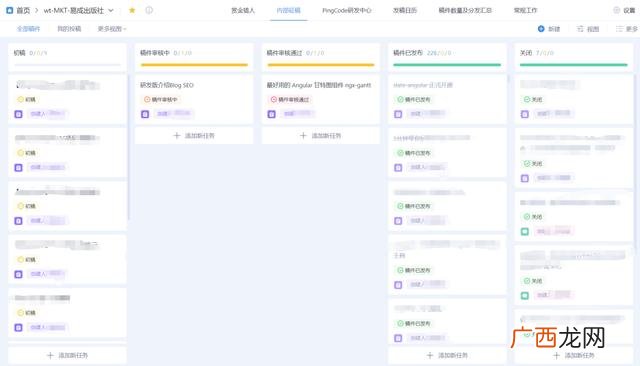Show the 我的投稿 view
This screenshot has height=366, width=640.
pyautogui.click(x=69, y=29)
